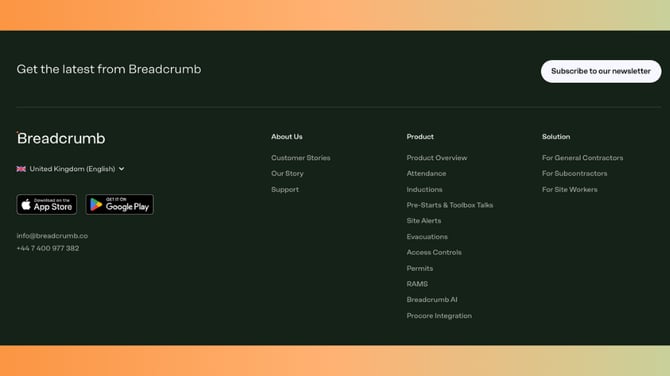The height and width of the screenshot is (376, 670).
Task: Click the About Us column heading
Action: tap(287, 137)
